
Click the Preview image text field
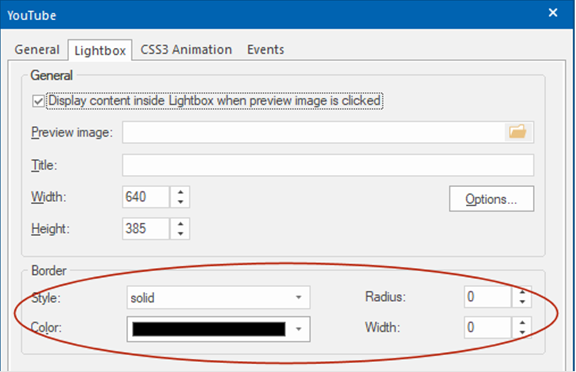pos(314,132)
